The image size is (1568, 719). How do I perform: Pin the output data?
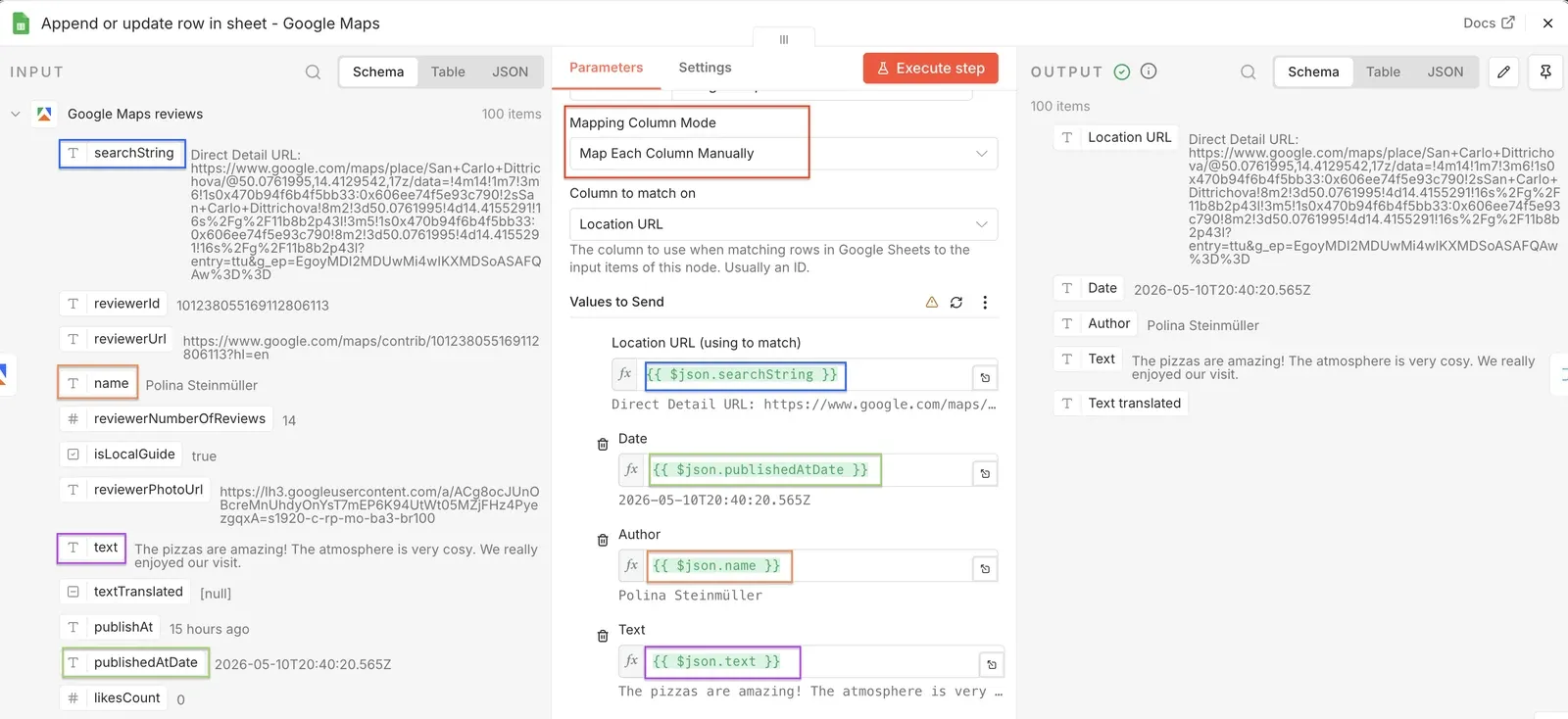1545,72
